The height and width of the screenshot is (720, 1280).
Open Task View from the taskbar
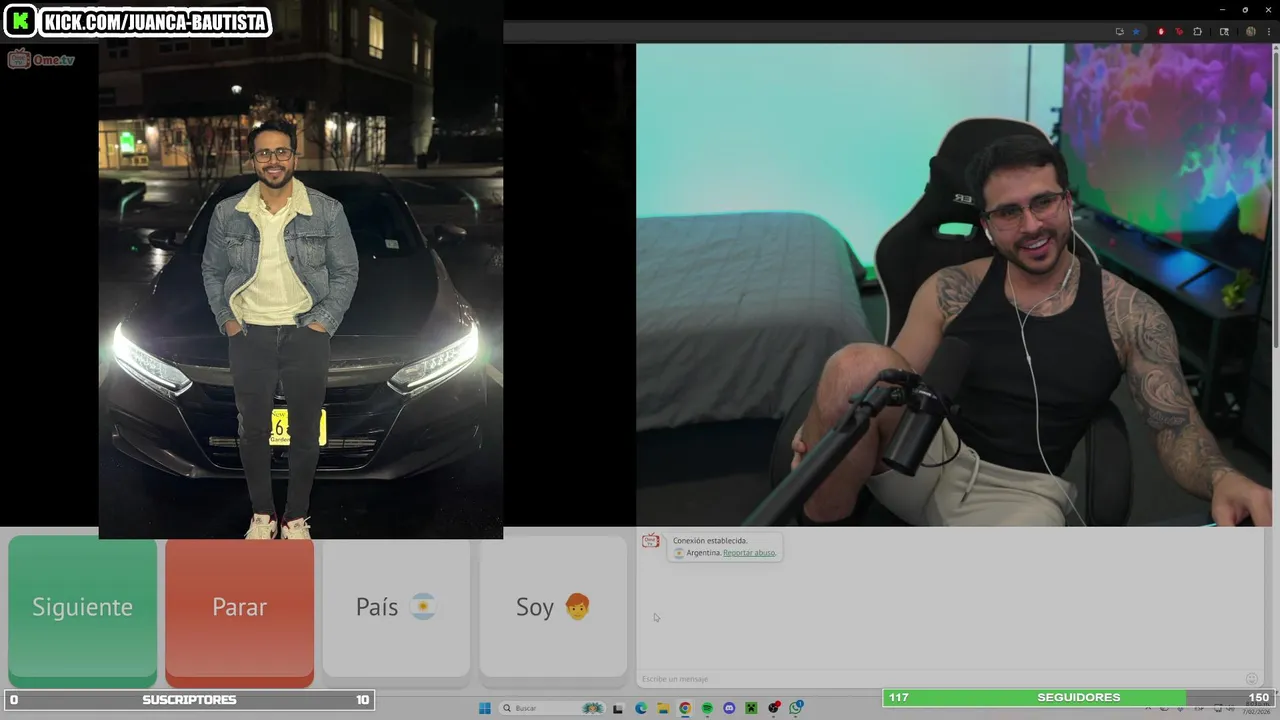618,708
